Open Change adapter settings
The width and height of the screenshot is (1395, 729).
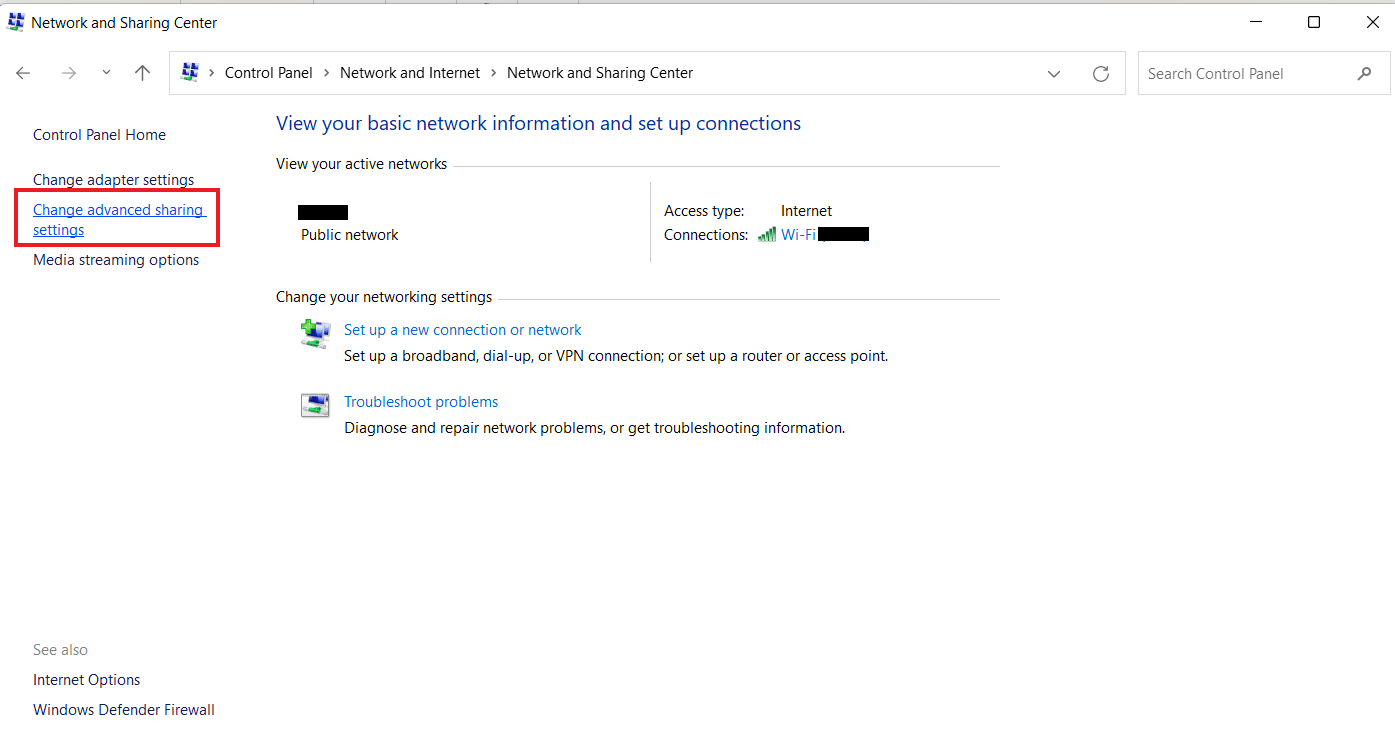(x=113, y=180)
